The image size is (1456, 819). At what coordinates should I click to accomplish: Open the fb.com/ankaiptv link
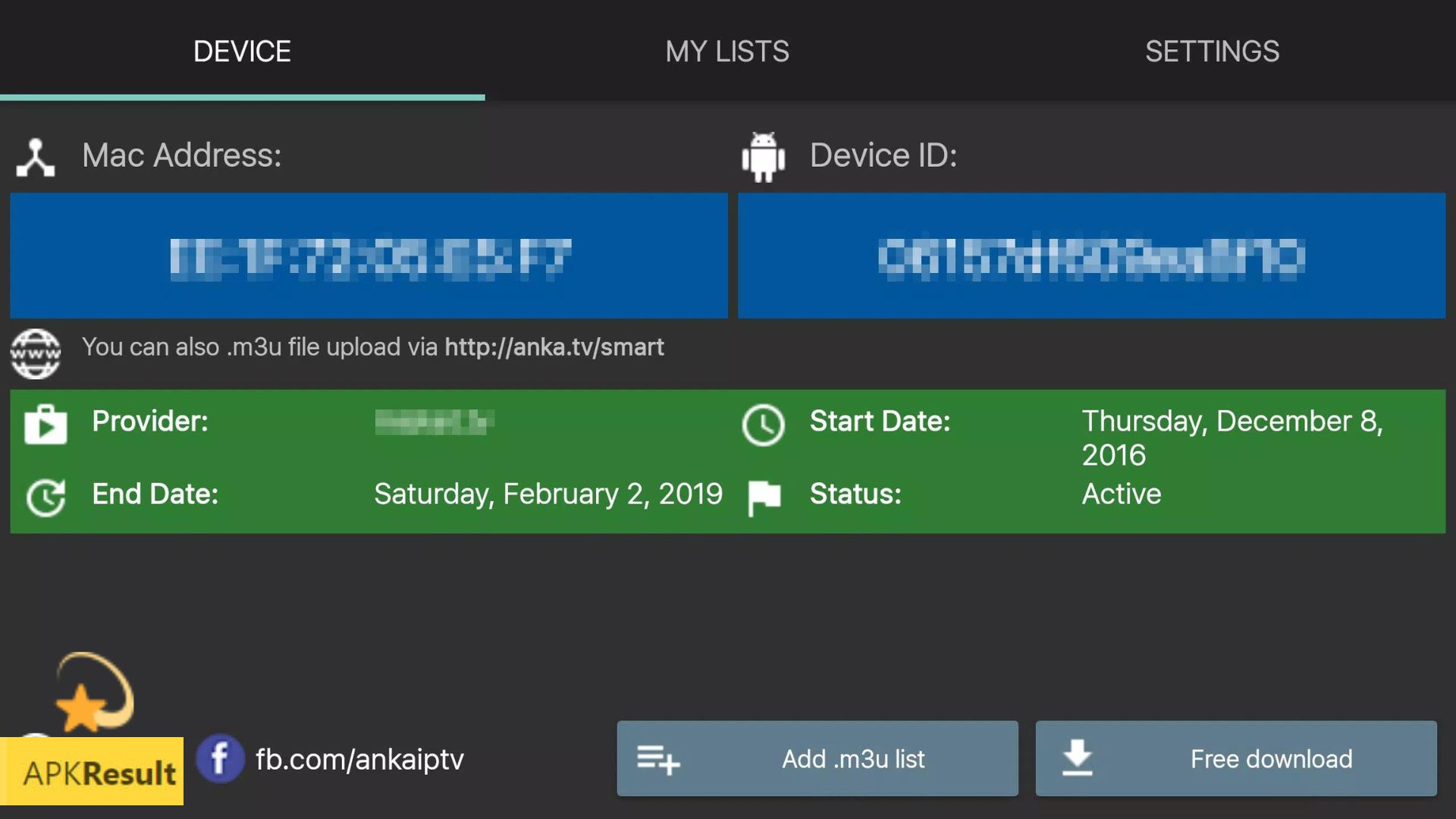tap(359, 759)
